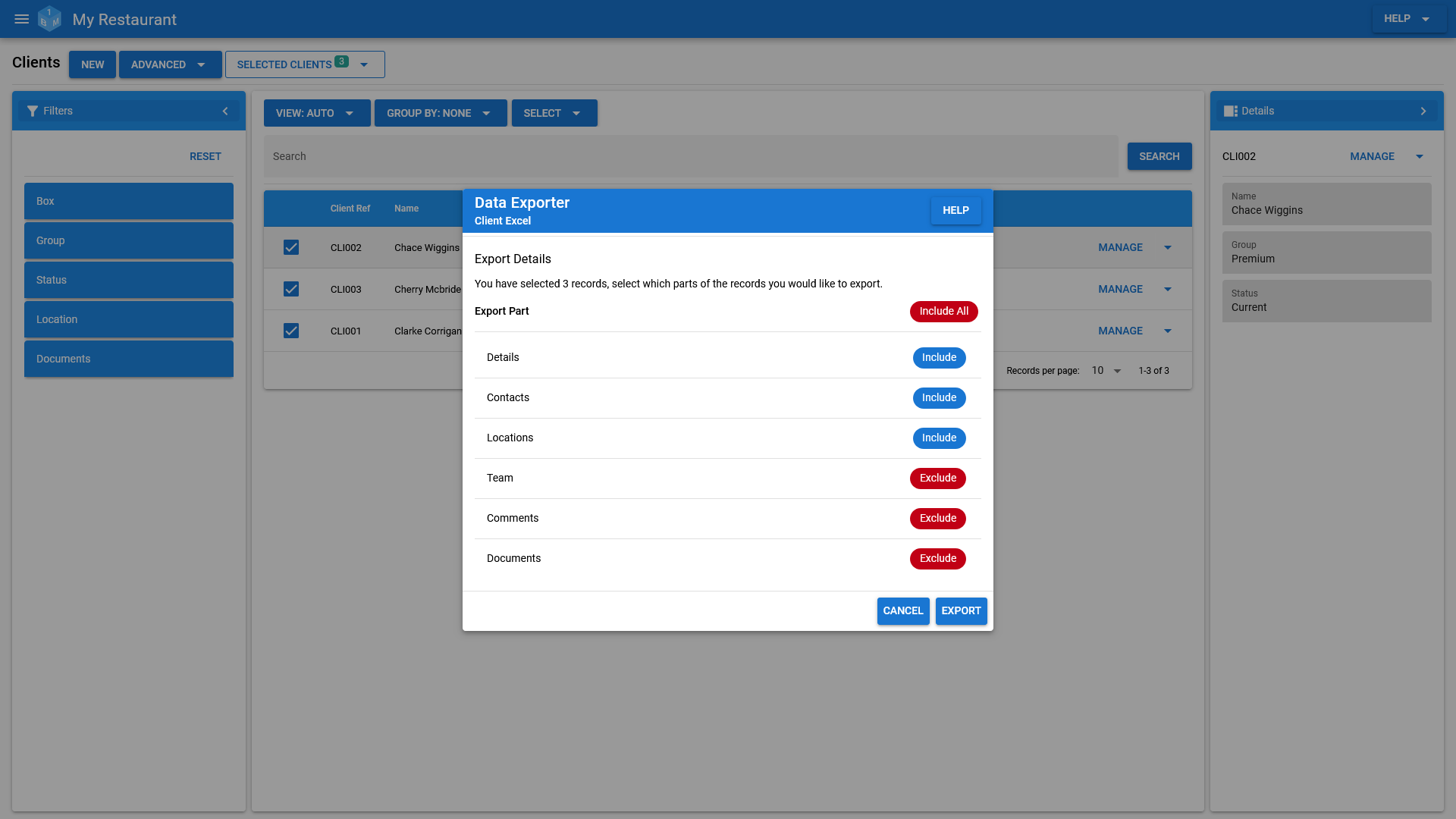Expand the SELECTED CLIENTS 3 dropdown
1456x819 pixels.
coord(365,64)
